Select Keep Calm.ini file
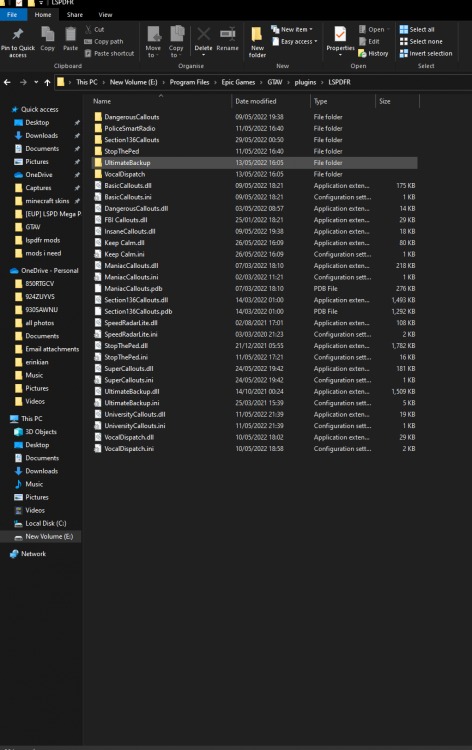This screenshot has height=750, width=472. pyautogui.click(x=124, y=254)
